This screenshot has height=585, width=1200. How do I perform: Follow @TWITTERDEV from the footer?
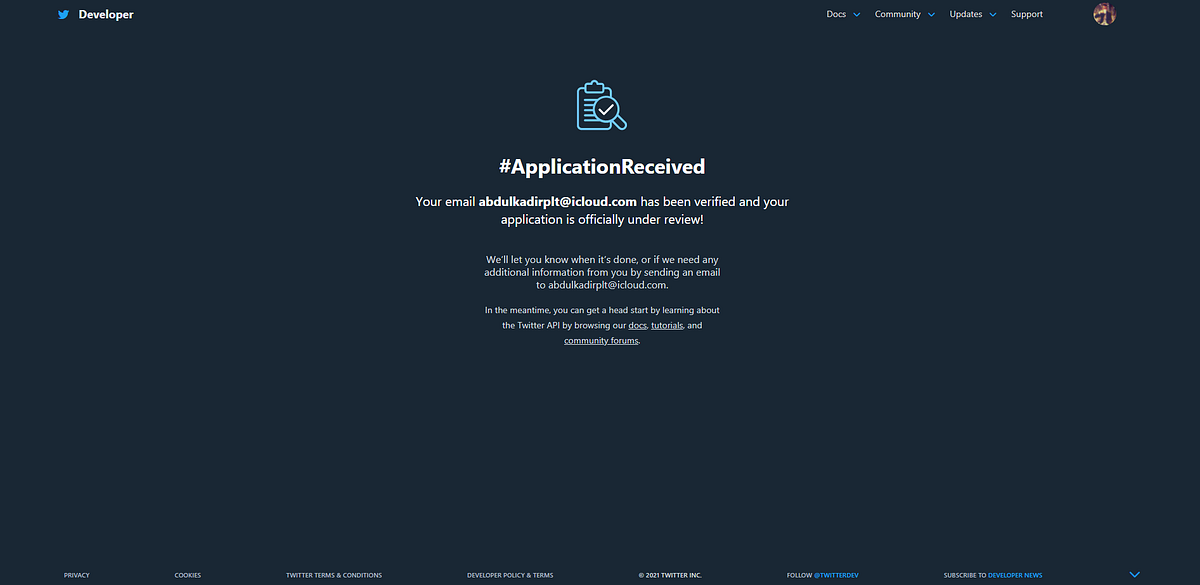tap(838, 575)
